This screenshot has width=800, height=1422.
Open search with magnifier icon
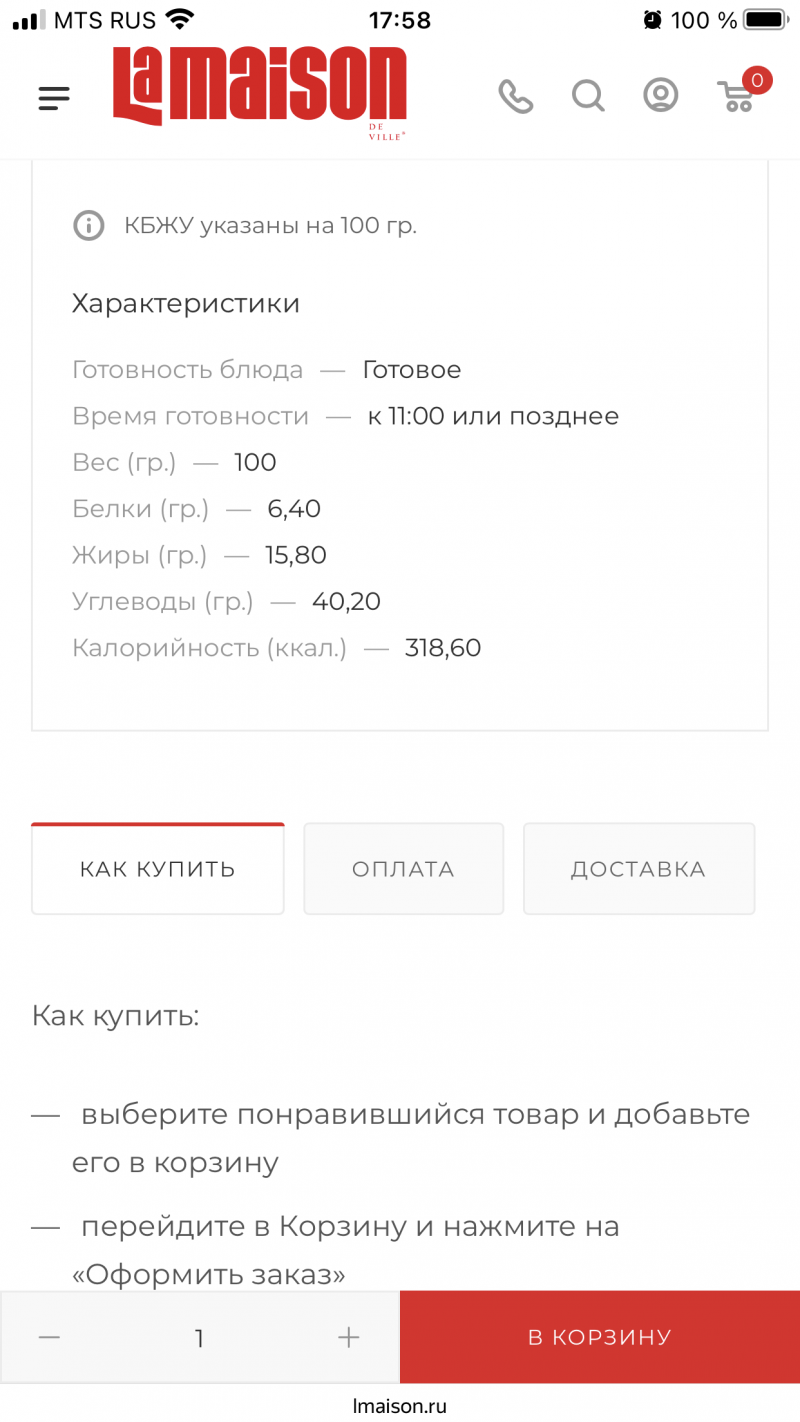tap(588, 96)
